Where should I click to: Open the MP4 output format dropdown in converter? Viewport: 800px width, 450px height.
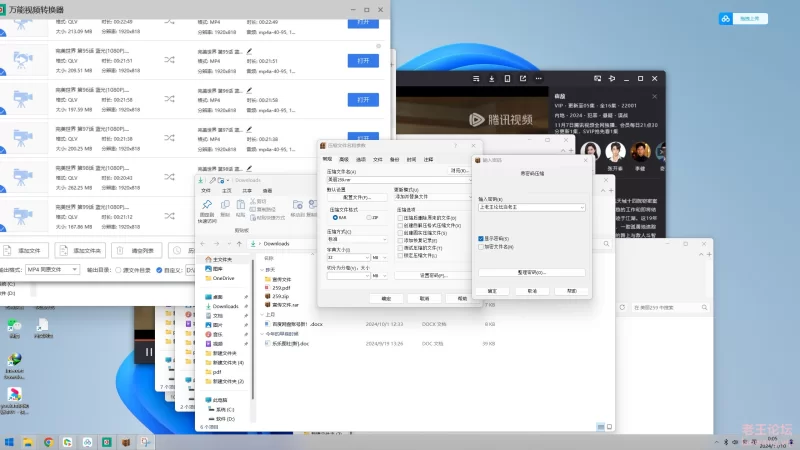(x=53, y=269)
